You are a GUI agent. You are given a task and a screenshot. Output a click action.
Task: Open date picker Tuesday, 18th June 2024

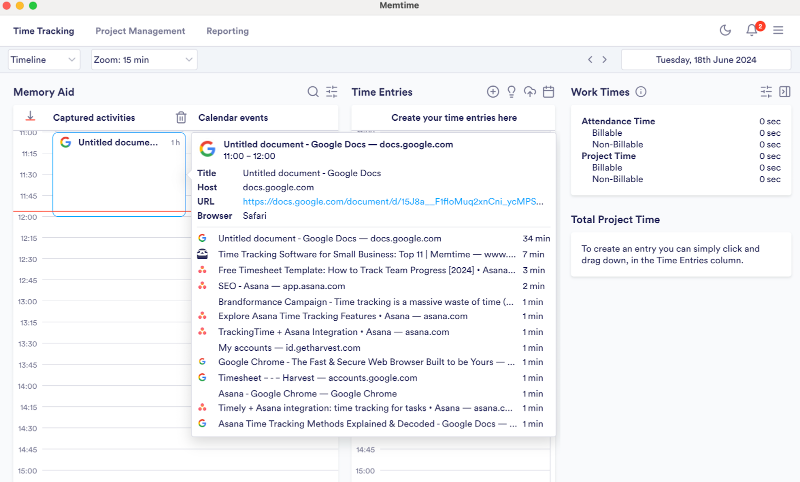pos(706,60)
